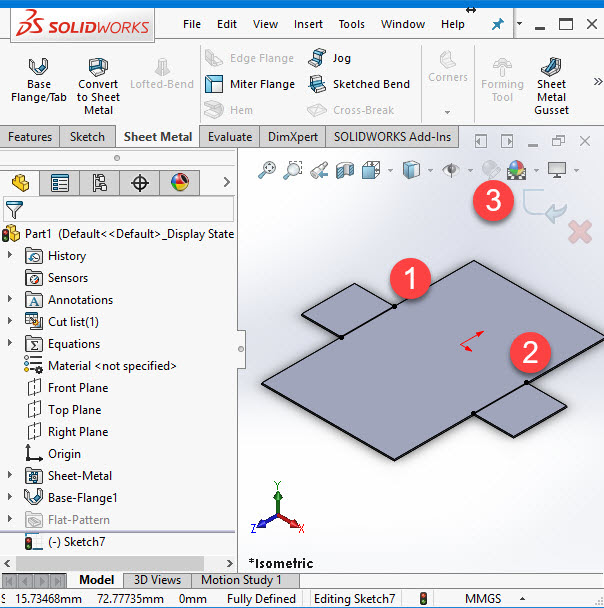Viewport: 604px width, 608px height.
Task: Open the Sheet Metal Gusset tool
Action: click(x=551, y=86)
